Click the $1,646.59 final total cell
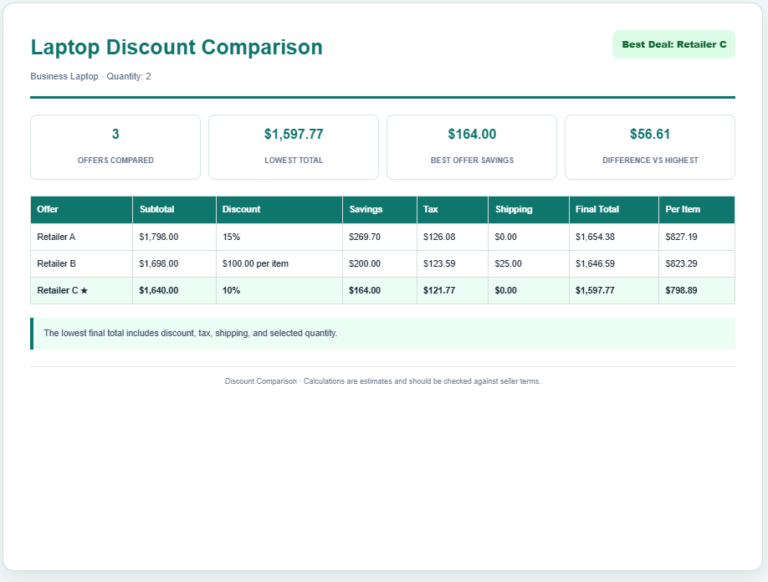Screen dimensions: 768x582 614,264
